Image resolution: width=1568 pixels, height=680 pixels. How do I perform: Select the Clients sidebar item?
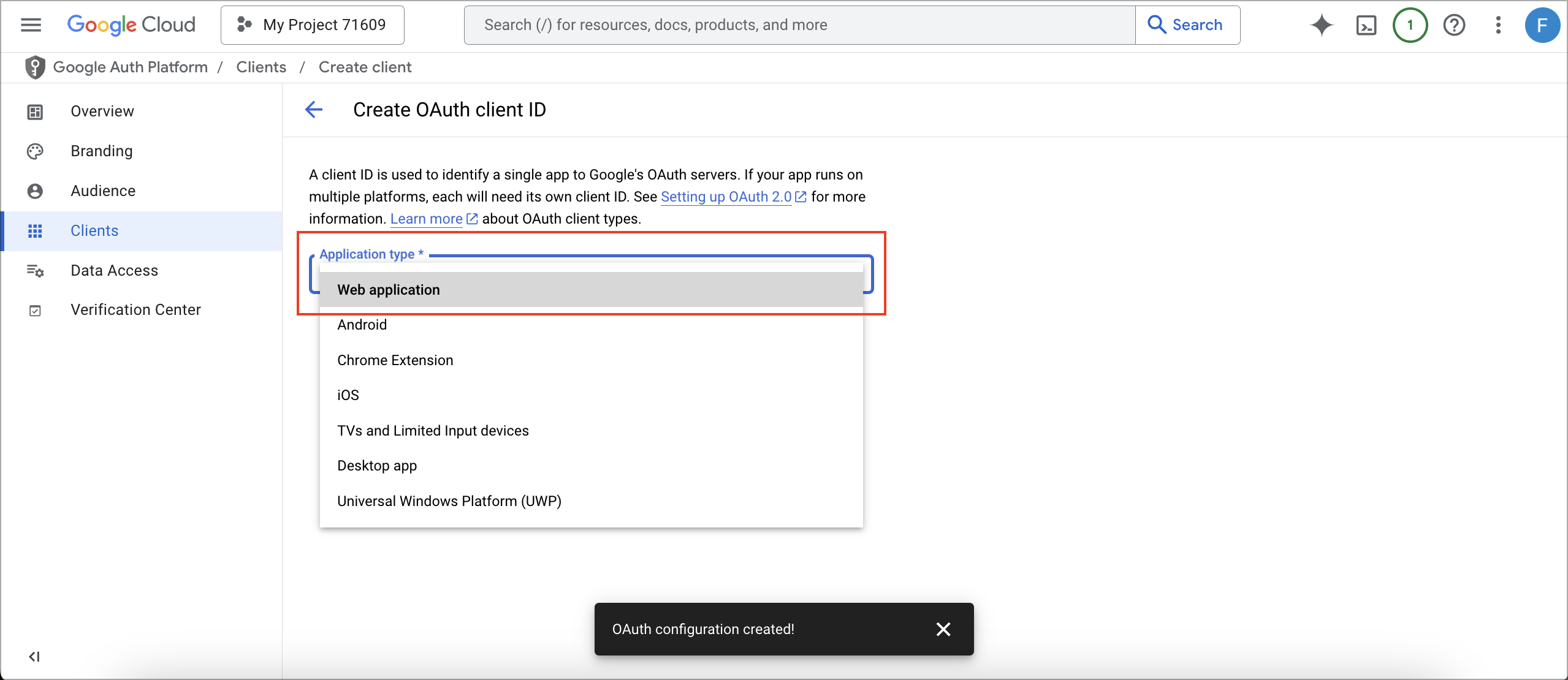[x=142, y=231]
